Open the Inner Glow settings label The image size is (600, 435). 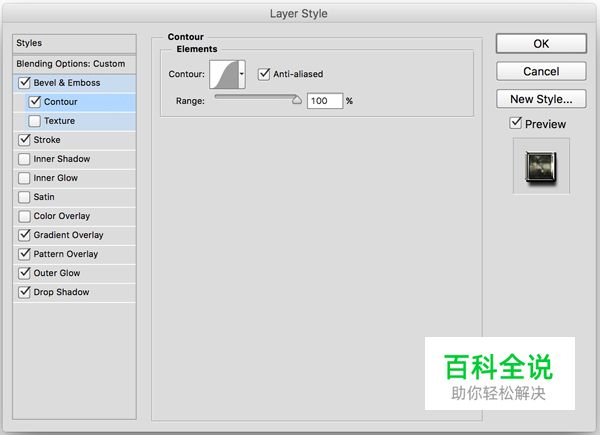pyautogui.click(x=55, y=178)
